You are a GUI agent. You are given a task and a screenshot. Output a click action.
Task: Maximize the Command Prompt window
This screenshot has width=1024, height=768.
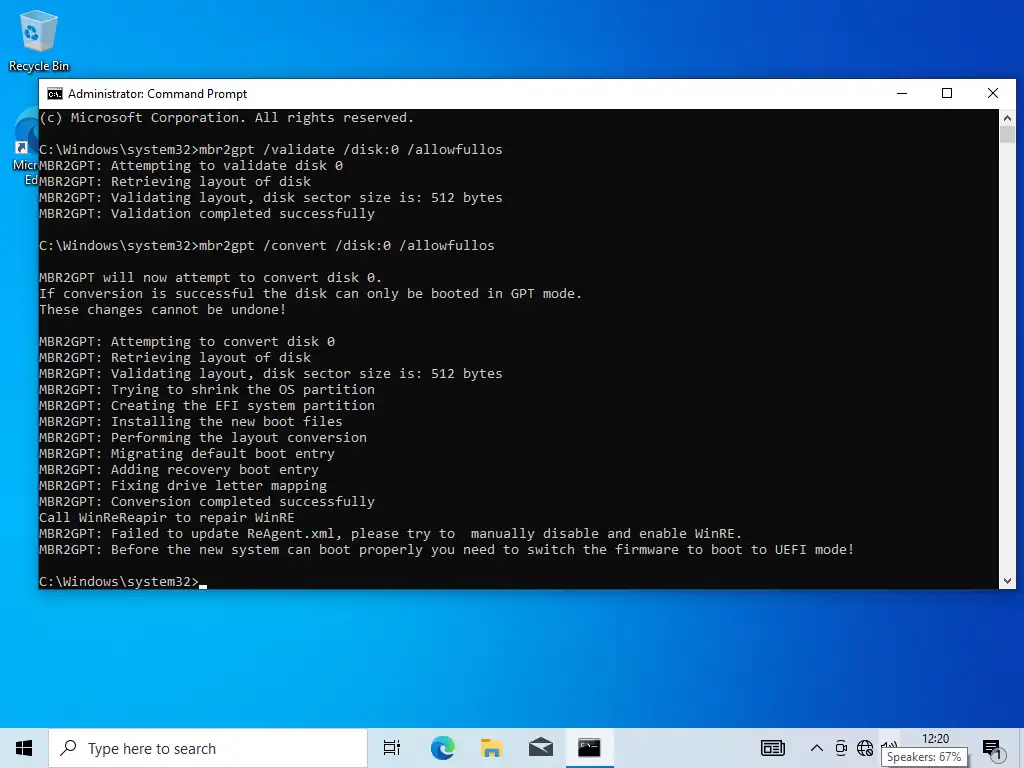point(947,93)
